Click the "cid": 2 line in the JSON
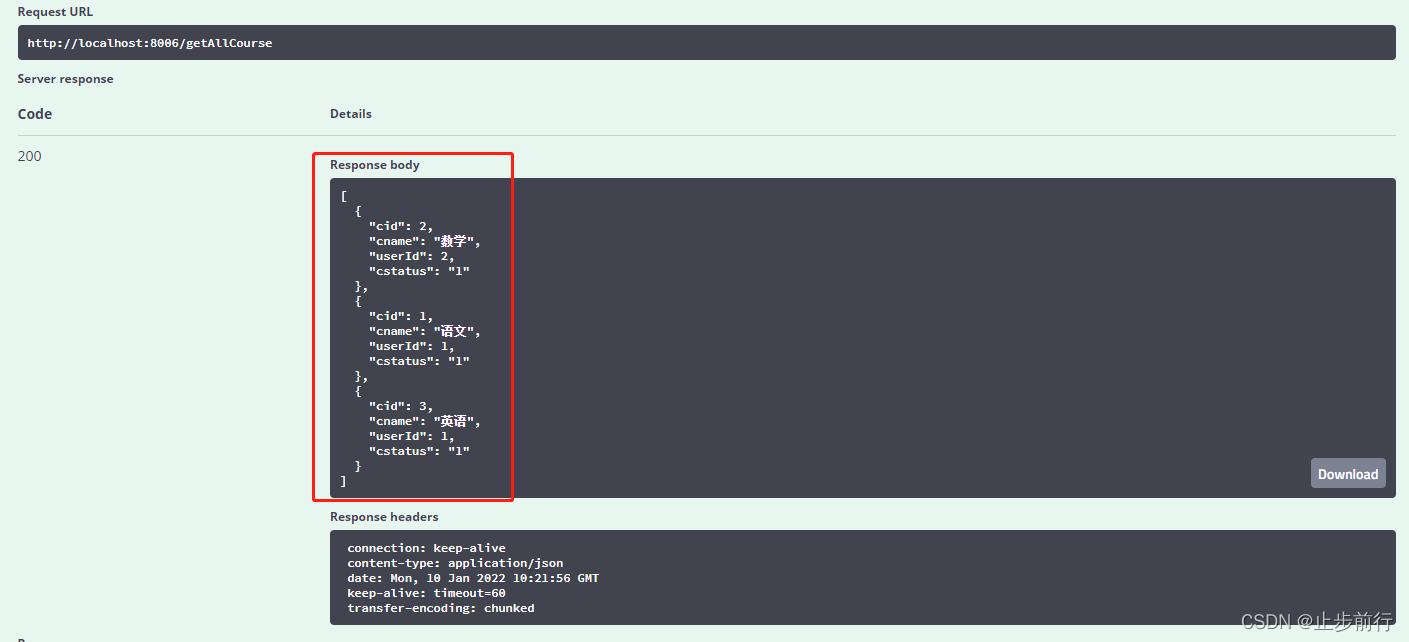Image resolution: width=1409 pixels, height=642 pixels. point(401,226)
